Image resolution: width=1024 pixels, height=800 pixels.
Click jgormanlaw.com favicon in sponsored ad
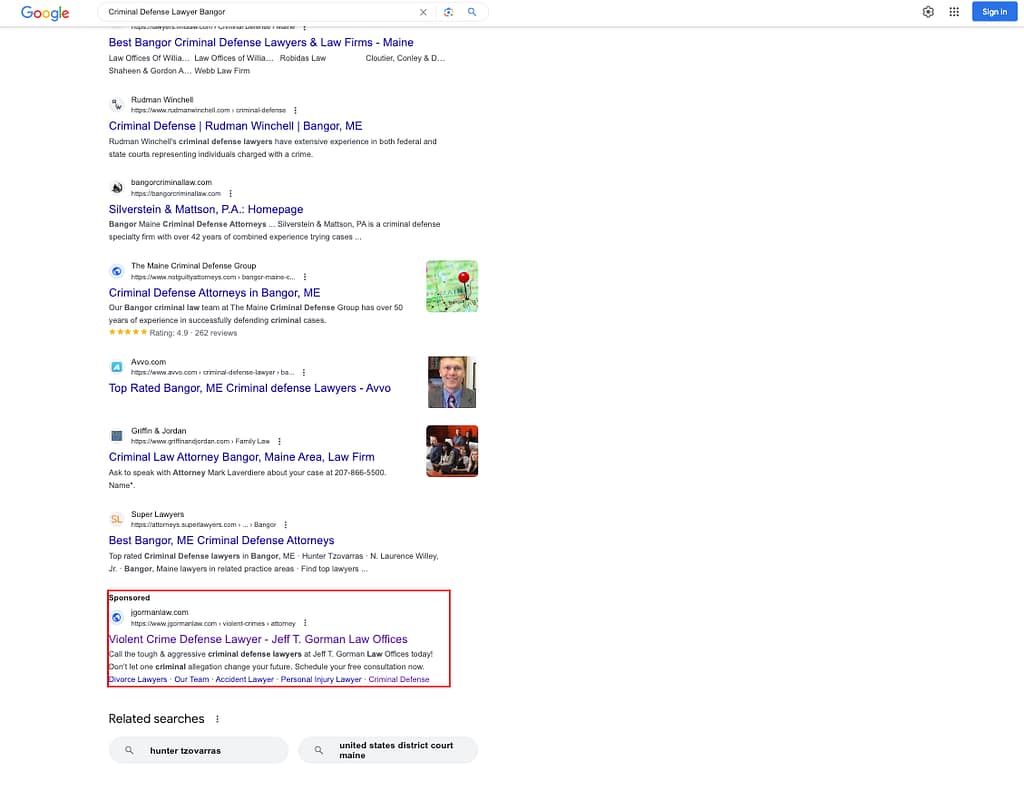[x=117, y=617]
